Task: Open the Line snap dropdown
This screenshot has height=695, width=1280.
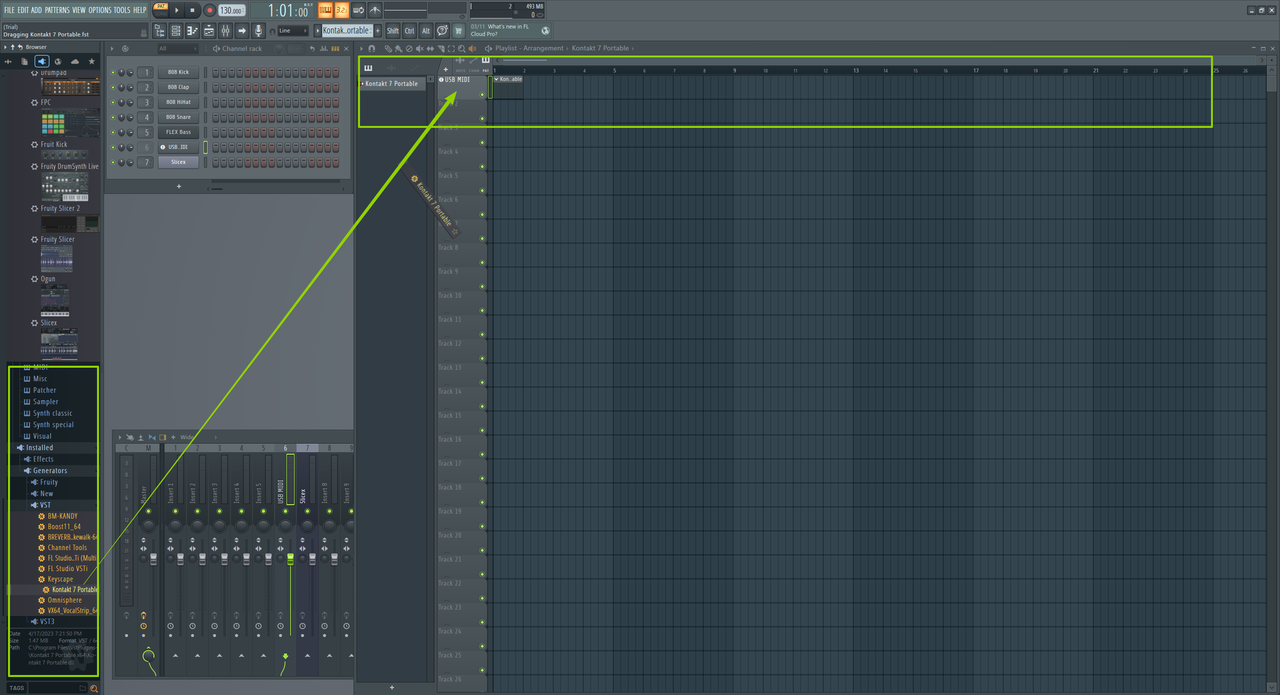Action: click(293, 31)
